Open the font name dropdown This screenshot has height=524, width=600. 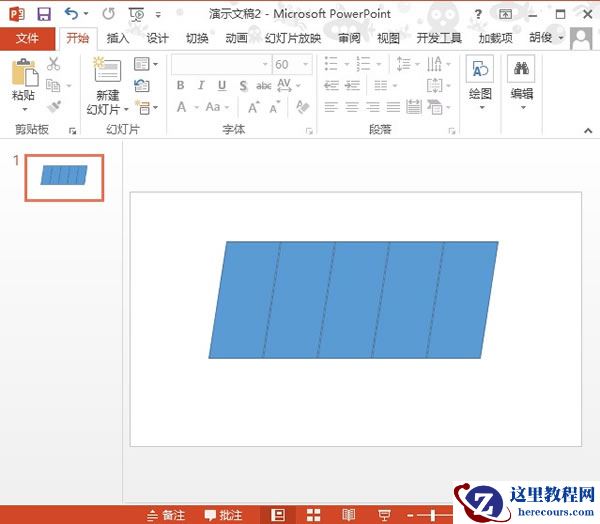(x=265, y=64)
